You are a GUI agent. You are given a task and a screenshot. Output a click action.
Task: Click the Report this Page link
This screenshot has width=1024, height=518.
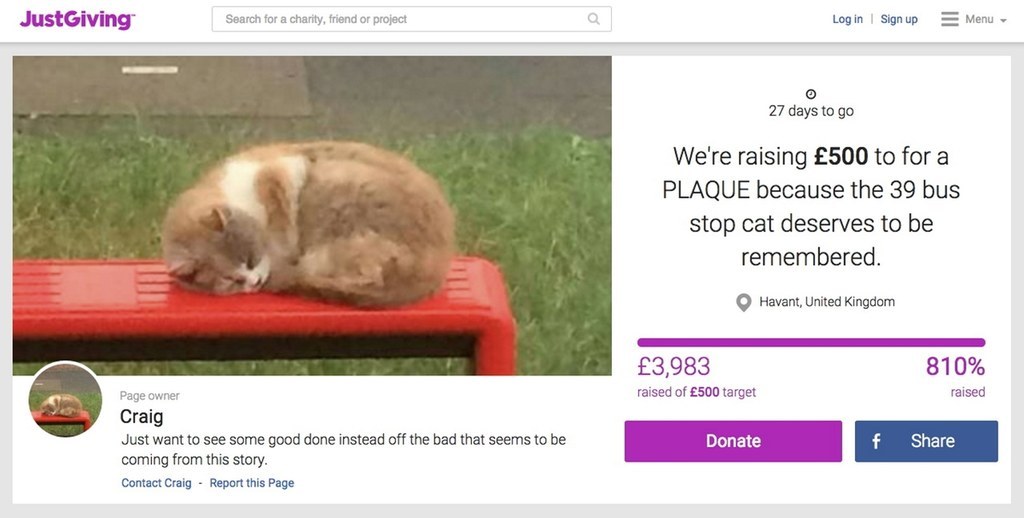[x=251, y=483]
